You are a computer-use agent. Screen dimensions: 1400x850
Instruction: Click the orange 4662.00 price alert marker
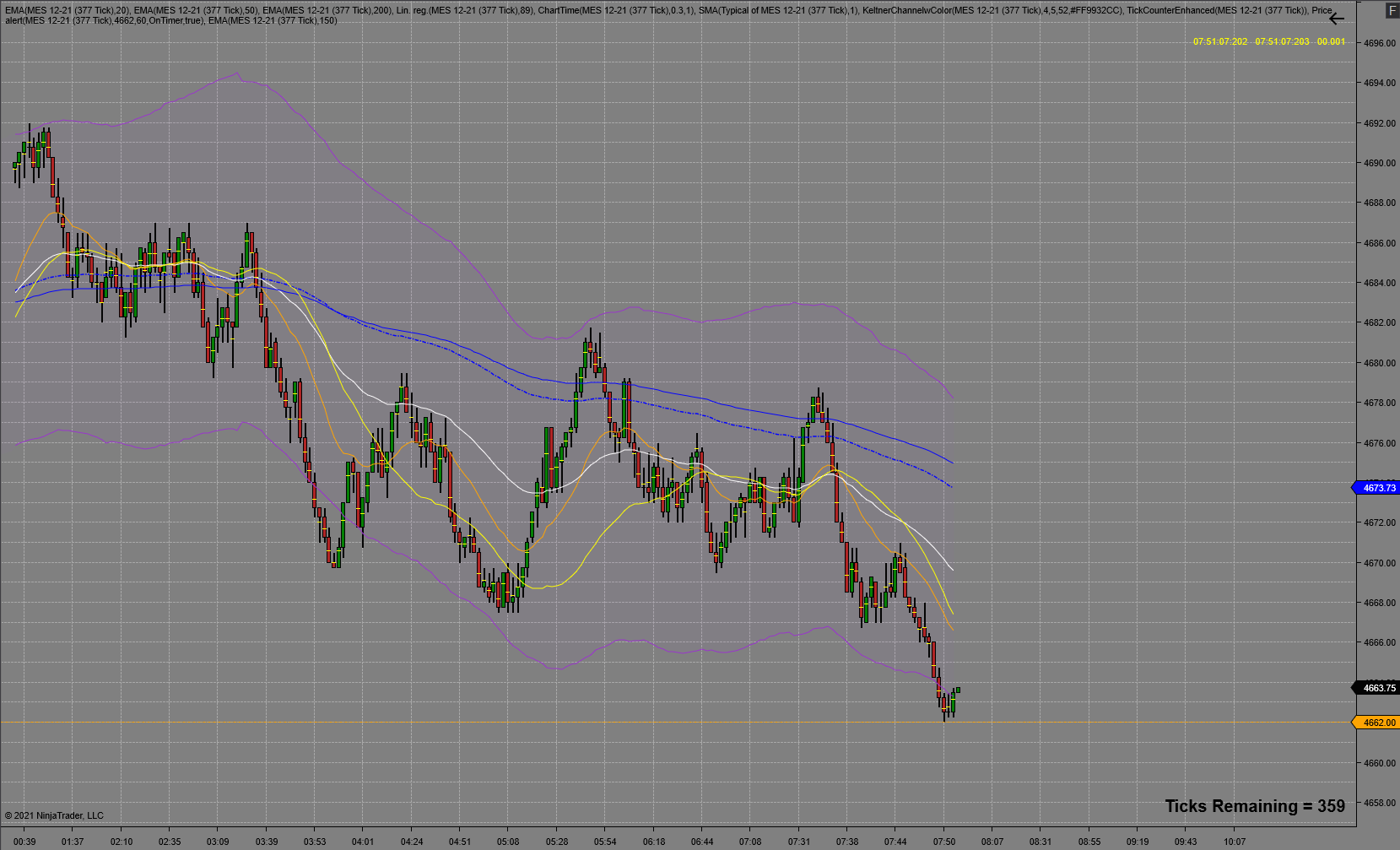[x=1376, y=723]
